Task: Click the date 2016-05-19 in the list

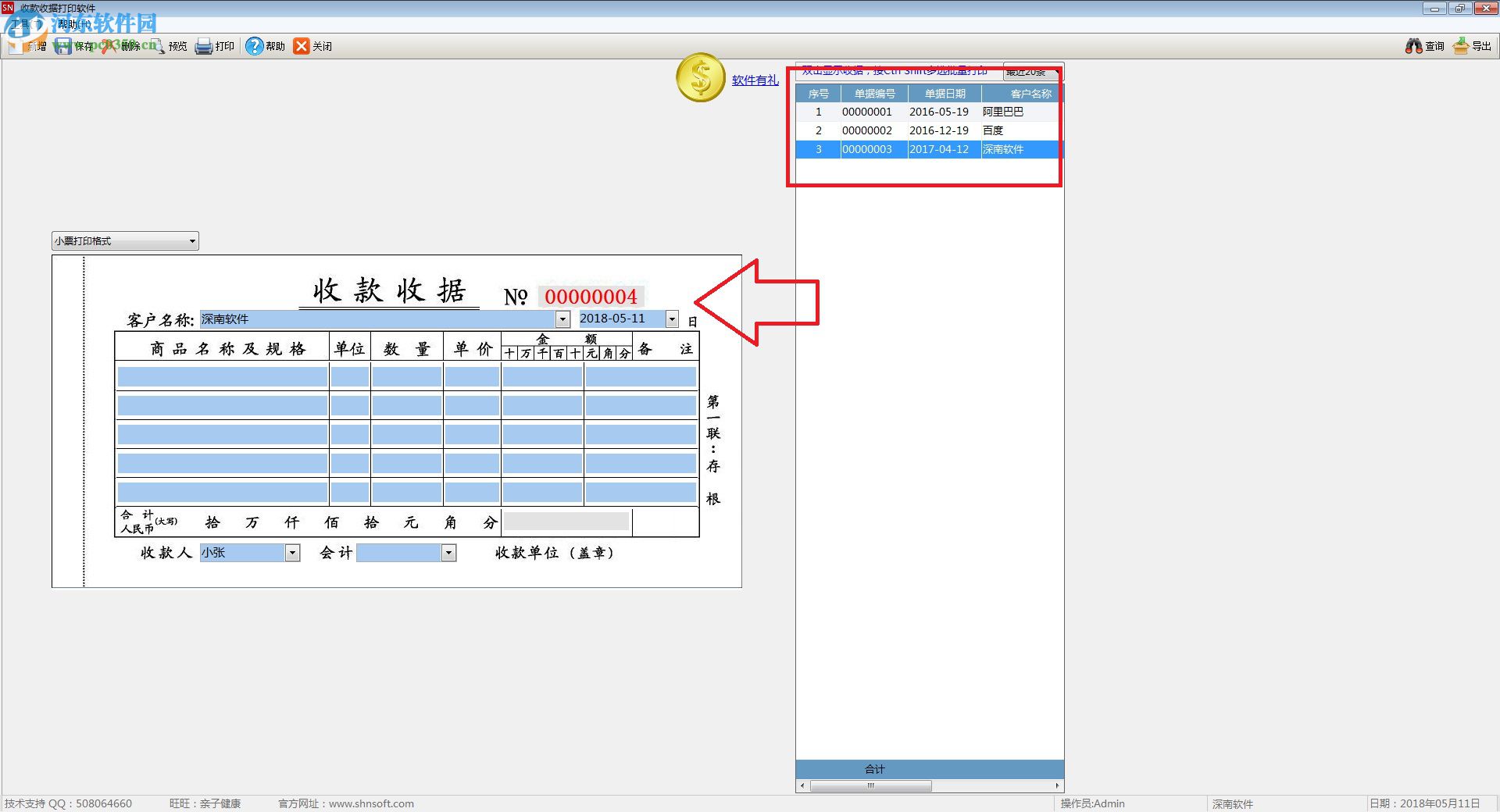Action: click(x=938, y=112)
